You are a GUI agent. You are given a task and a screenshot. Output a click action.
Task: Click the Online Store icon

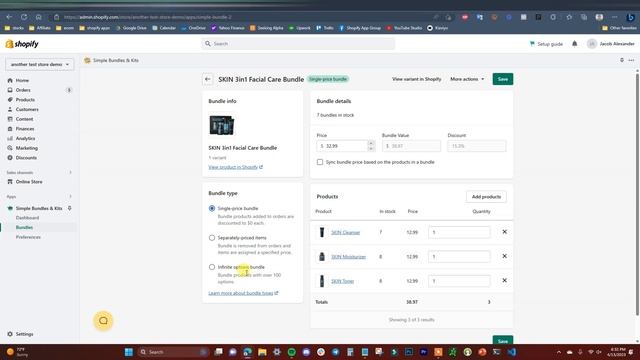[10, 182]
